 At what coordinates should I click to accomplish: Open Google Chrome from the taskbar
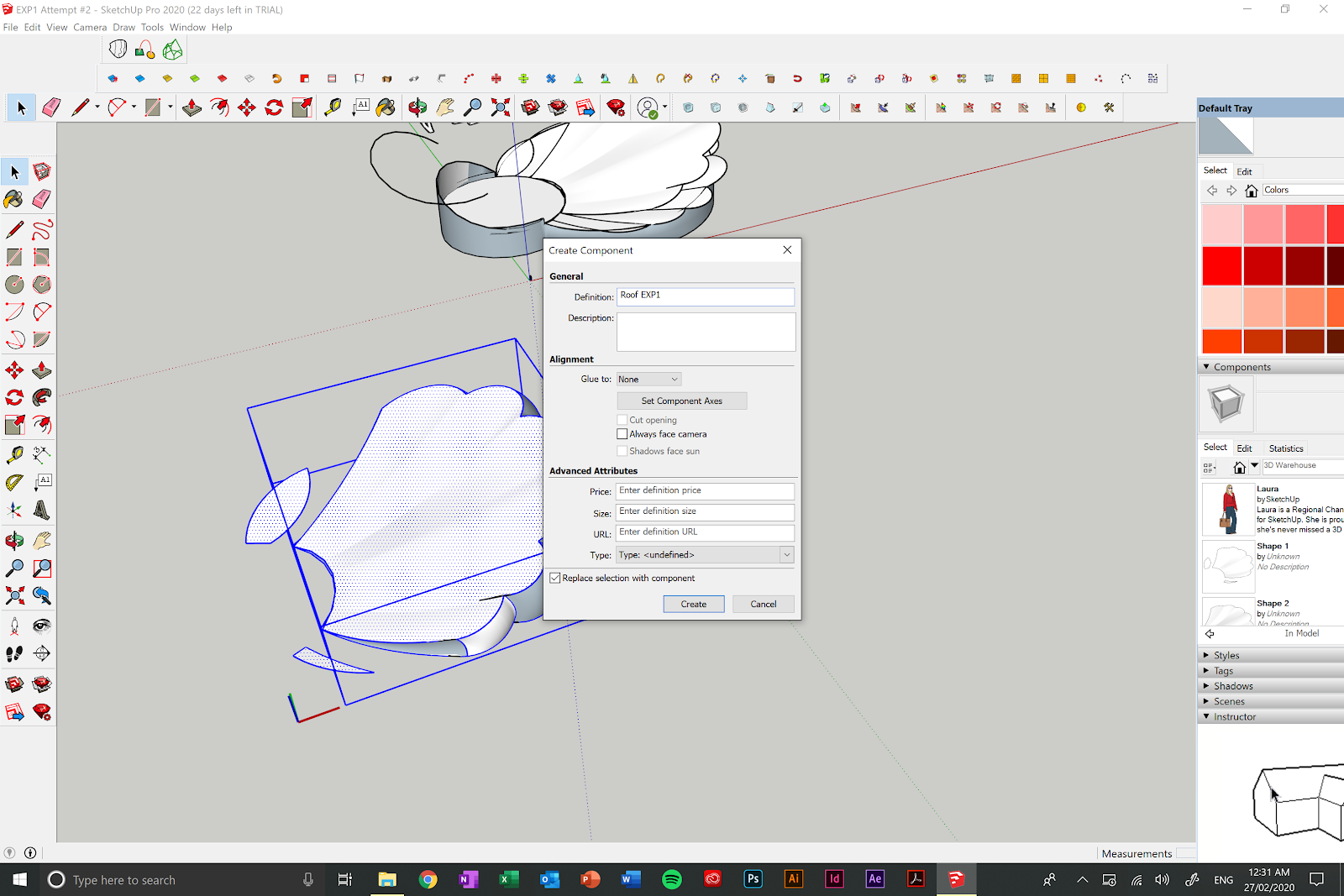(x=428, y=879)
